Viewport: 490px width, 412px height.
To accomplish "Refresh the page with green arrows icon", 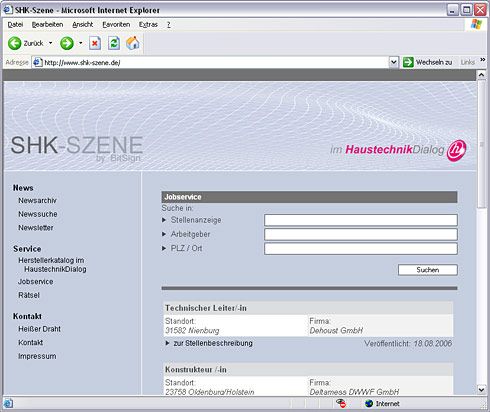I will coord(114,43).
